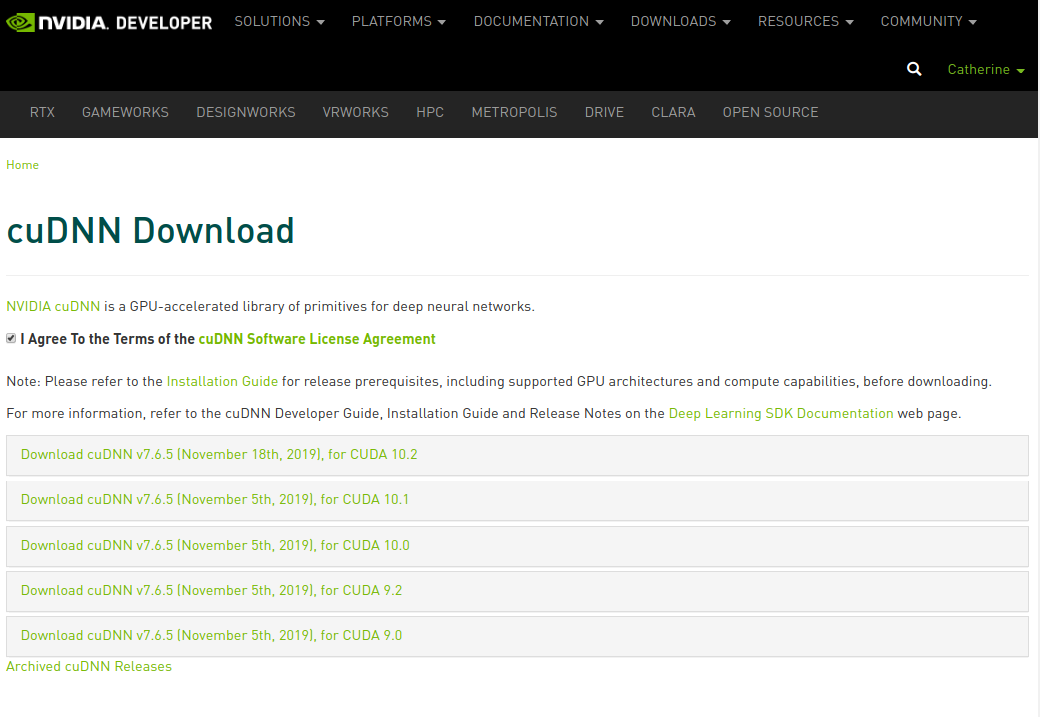Open the Downloads dropdown
This screenshot has width=1040, height=717.
(x=681, y=21)
